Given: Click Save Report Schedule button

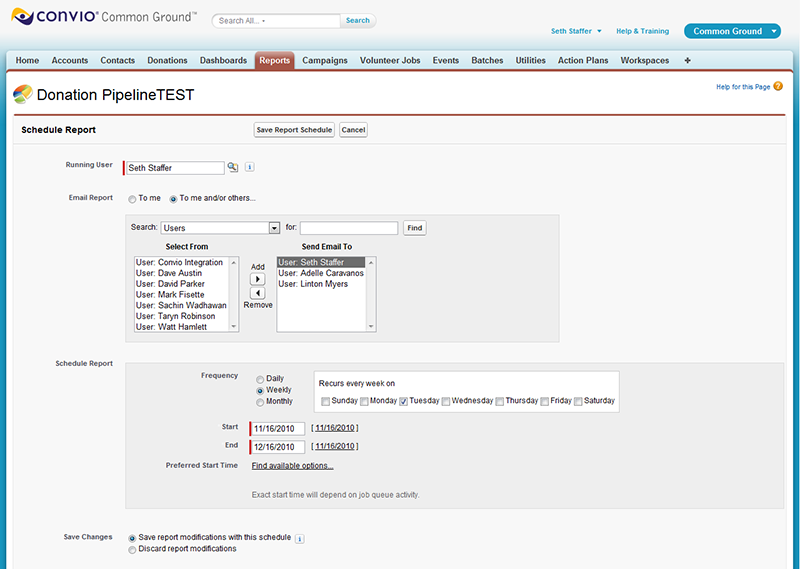Looking at the screenshot, I should 294,130.
